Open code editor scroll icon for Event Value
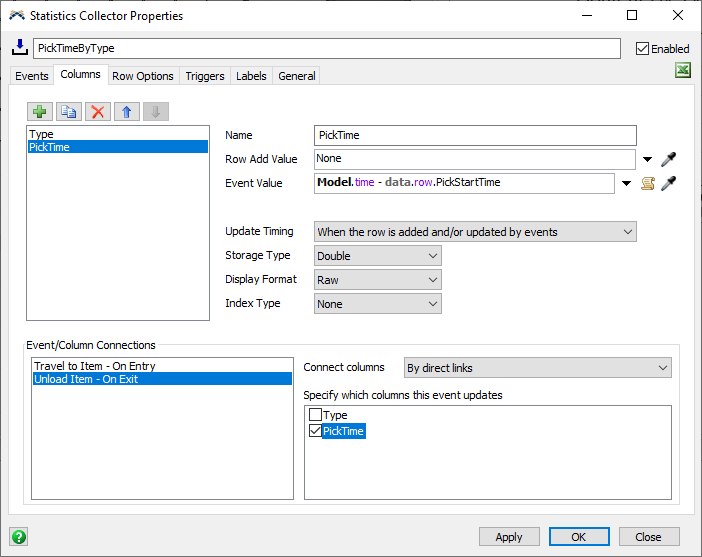702x557 pixels. (648, 183)
